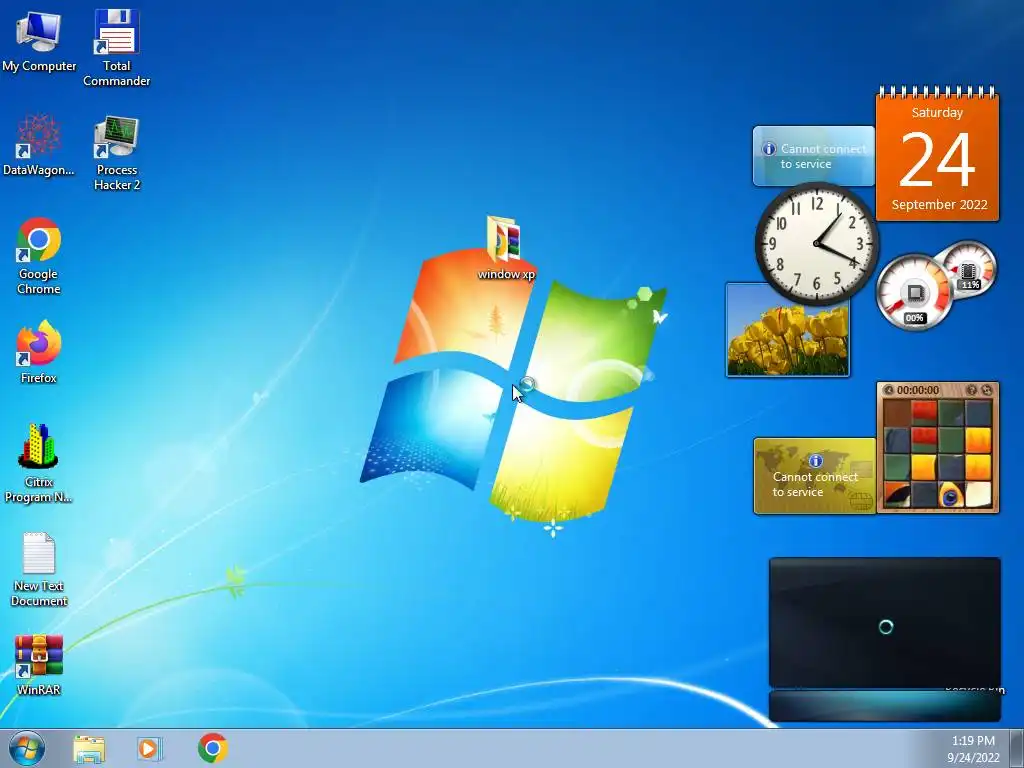Screen dimensions: 1024x768
Task: Click the dark Media Center gadget panel
Action: coord(884,639)
